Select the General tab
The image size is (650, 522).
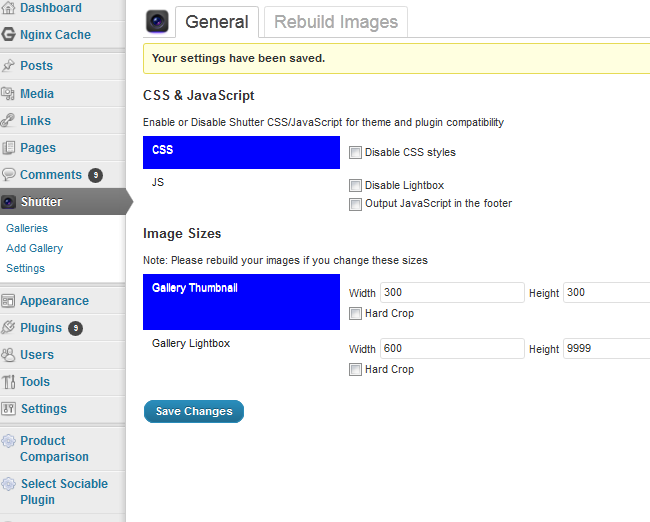coord(217,22)
